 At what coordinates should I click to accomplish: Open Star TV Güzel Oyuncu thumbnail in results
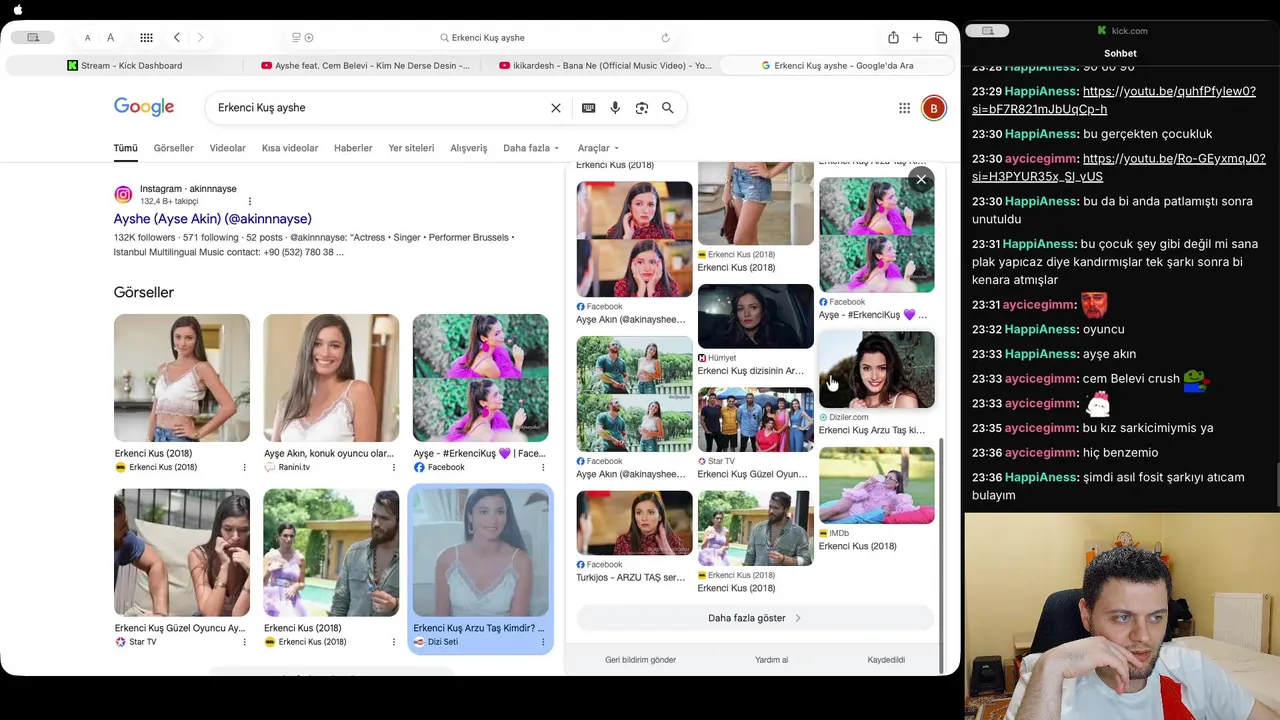pos(181,553)
